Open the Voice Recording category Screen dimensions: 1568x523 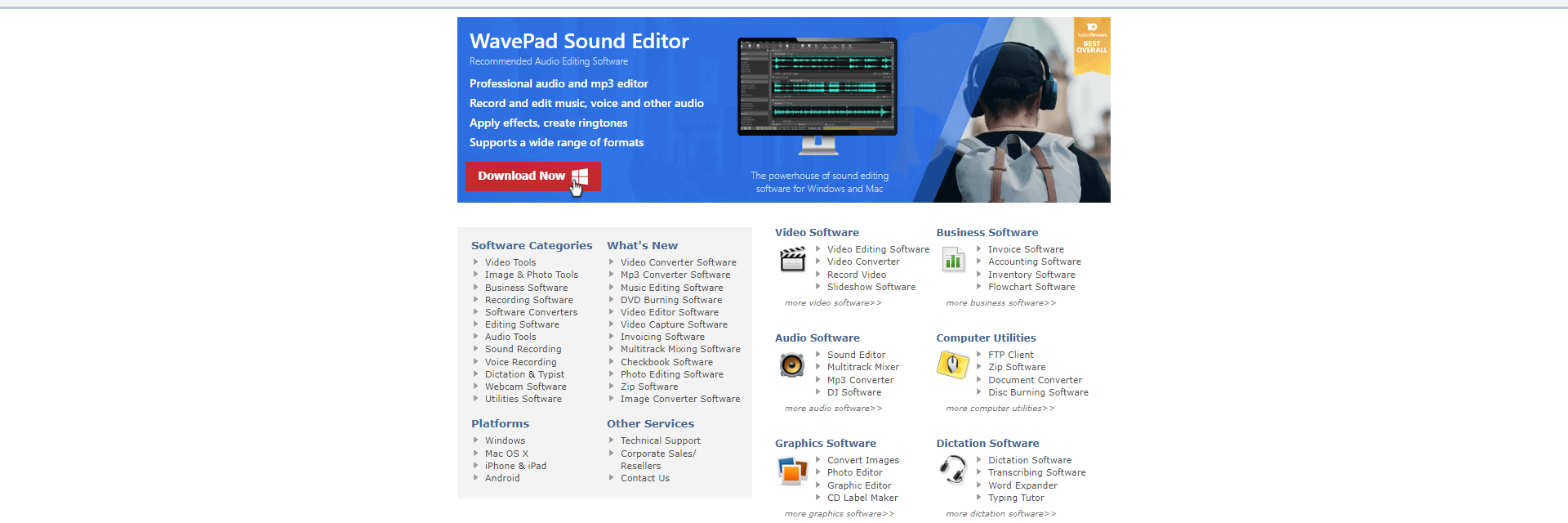520,362
